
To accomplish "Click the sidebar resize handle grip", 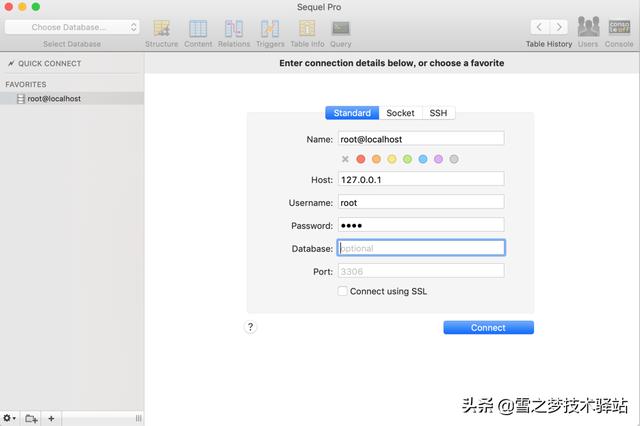I will click(x=139, y=418).
